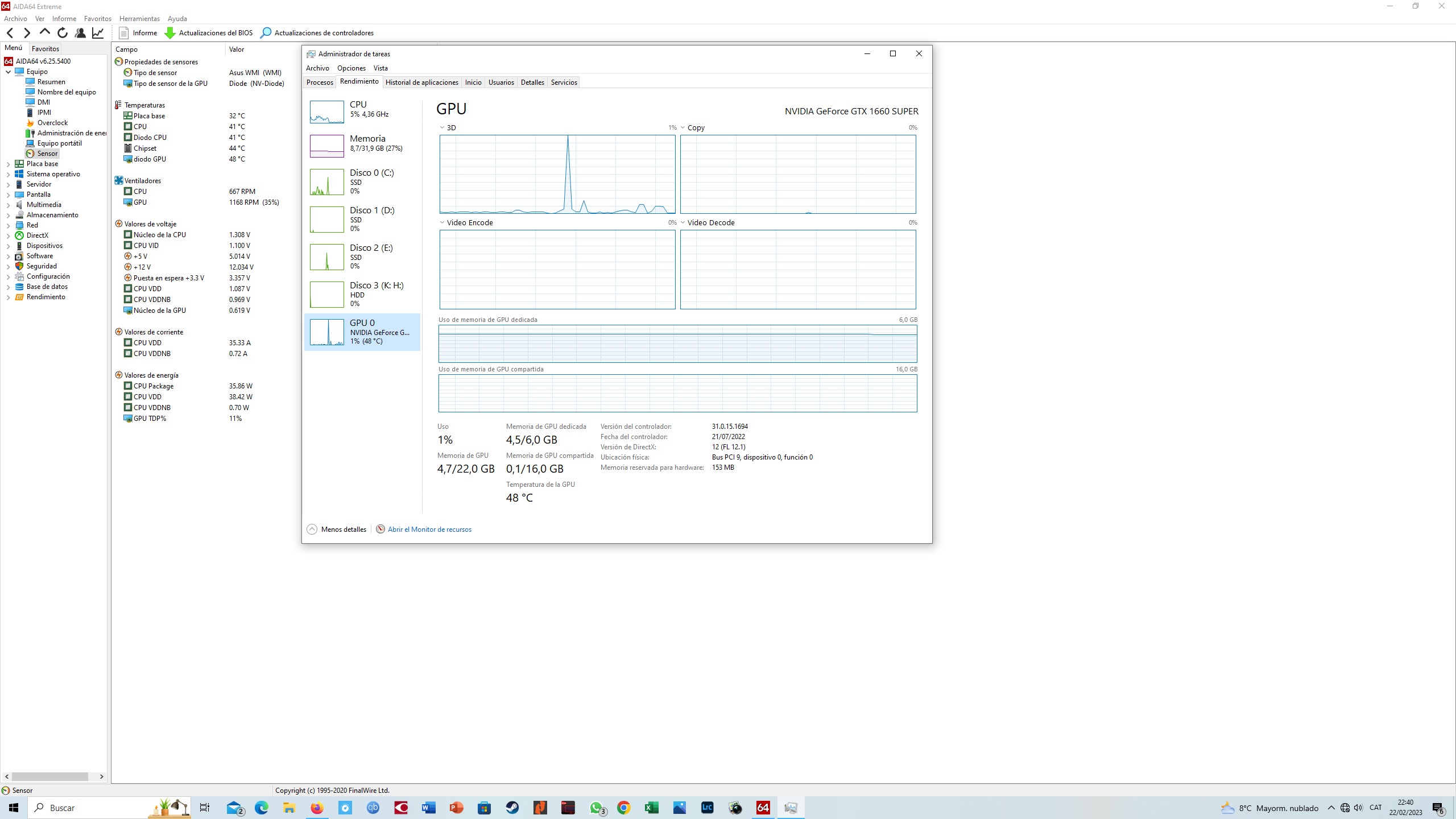Go back with AIDA64 left arrow
Viewport: 1456px width, 819px height.
coord(10,33)
